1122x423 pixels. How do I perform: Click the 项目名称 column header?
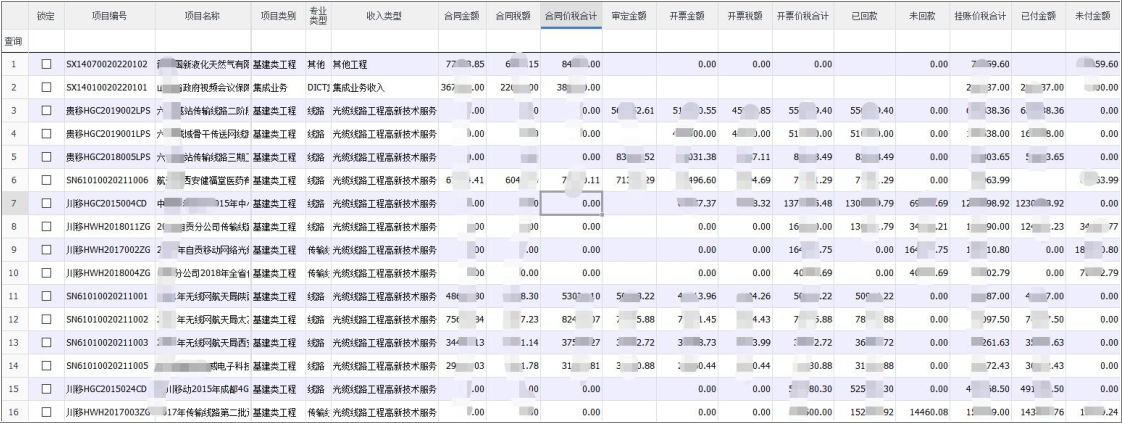tap(203, 16)
